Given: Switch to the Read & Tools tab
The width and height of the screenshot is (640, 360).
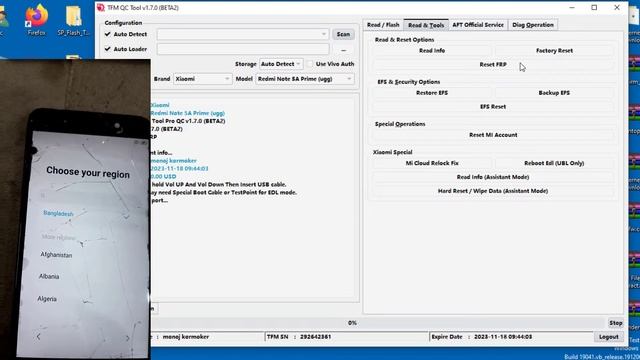Looking at the screenshot, I should 426,25.
